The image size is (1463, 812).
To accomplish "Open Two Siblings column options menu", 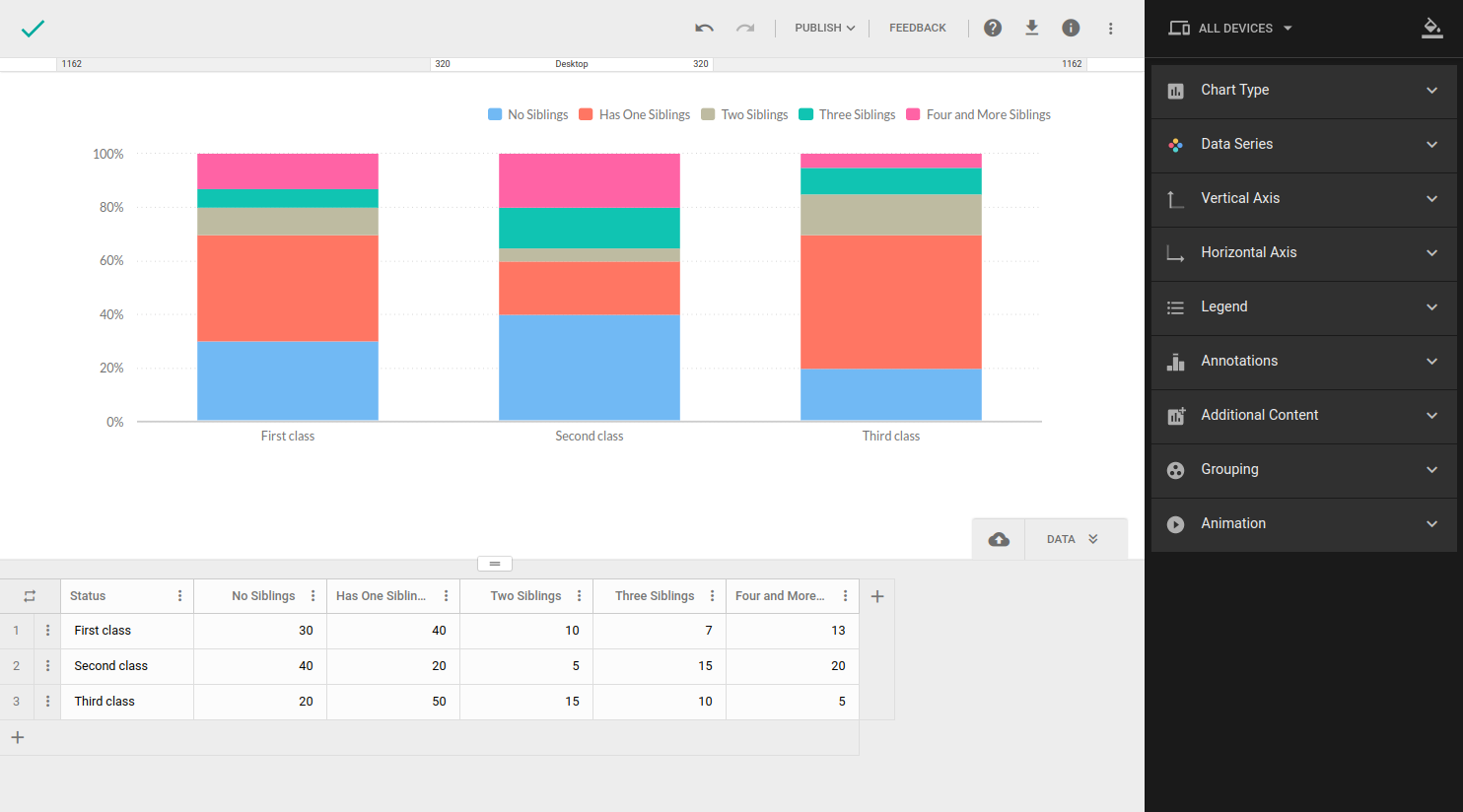I will click(x=579, y=596).
